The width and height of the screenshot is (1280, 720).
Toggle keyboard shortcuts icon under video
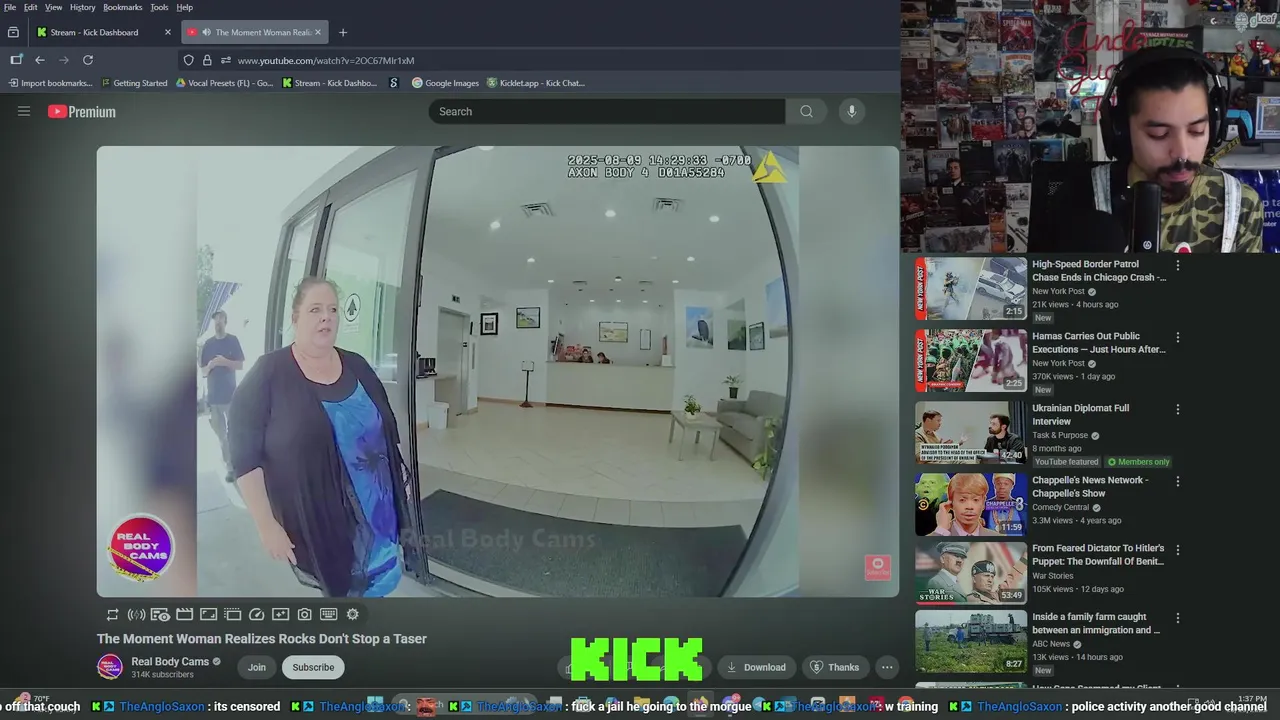[x=328, y=614]
